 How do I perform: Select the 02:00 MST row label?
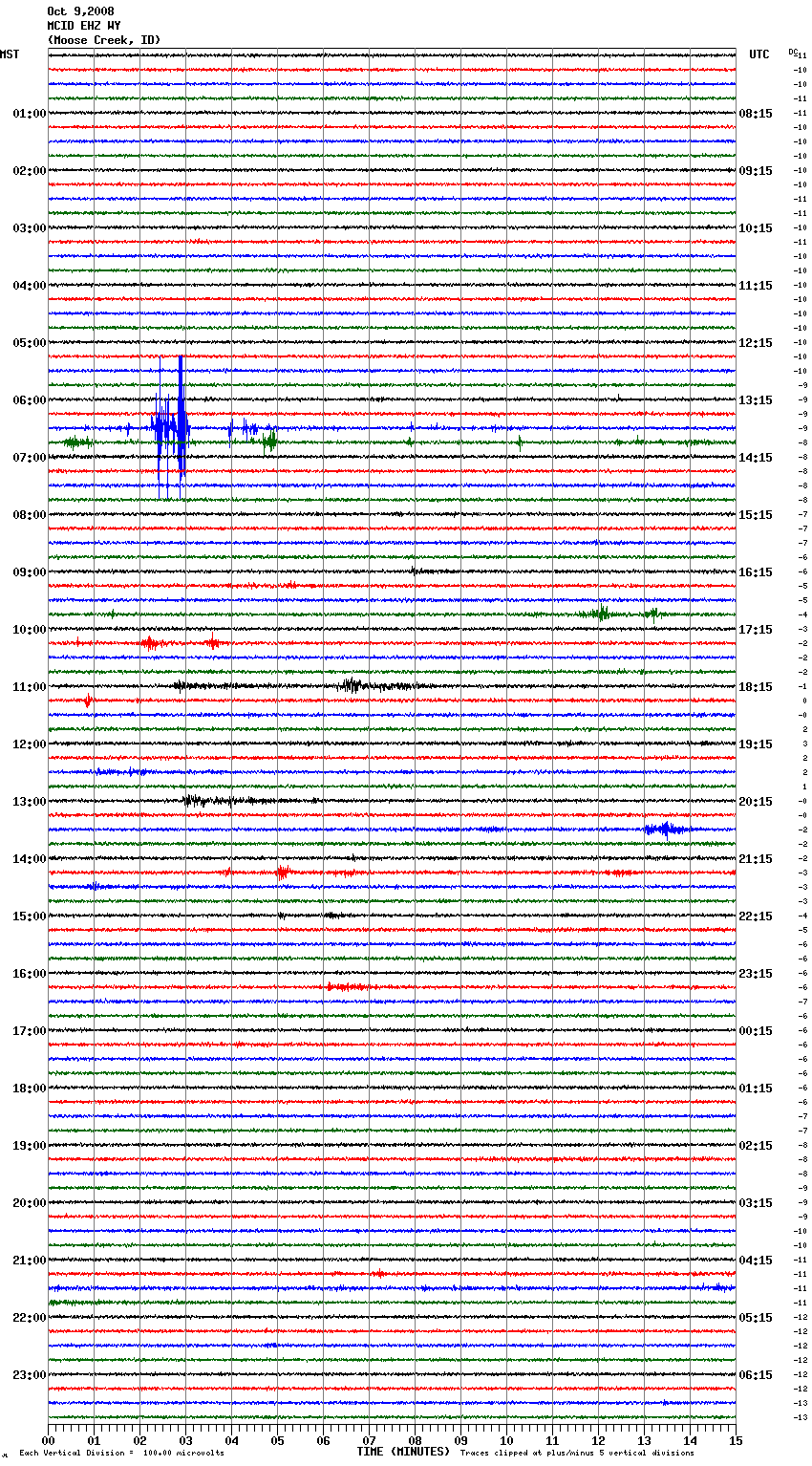click(x=30, y=171)
